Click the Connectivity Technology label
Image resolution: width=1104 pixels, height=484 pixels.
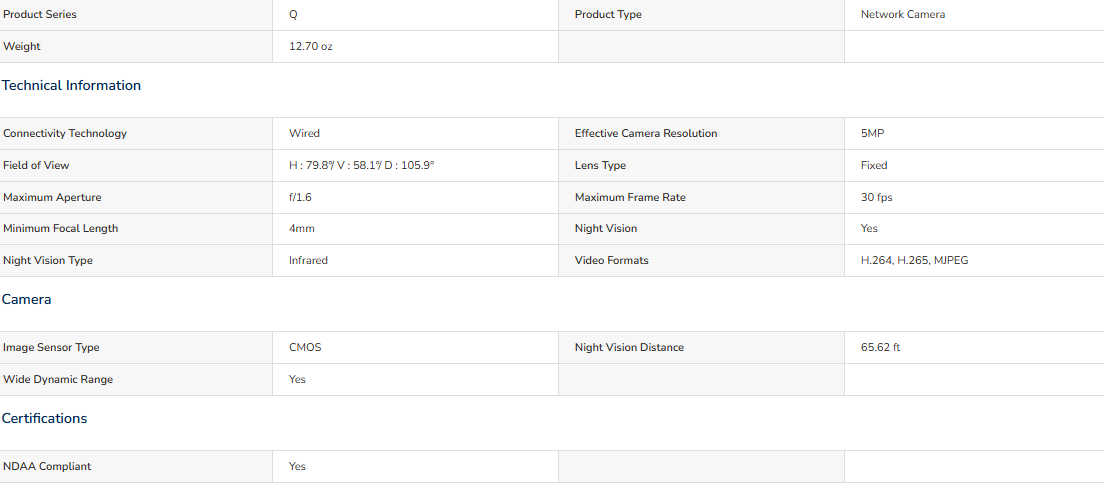click(65, 134)
